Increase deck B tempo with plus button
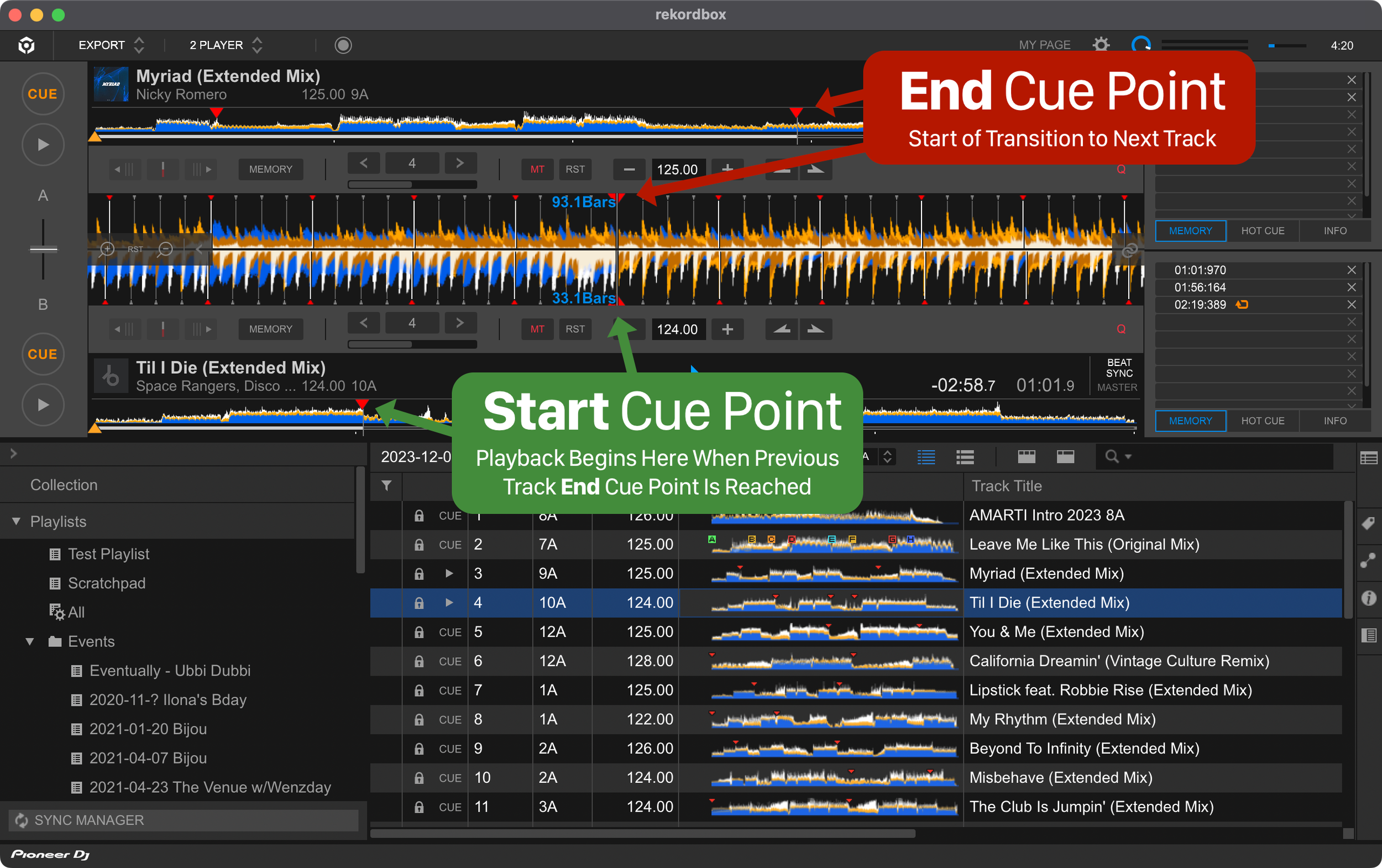This screenshot has height=868, width=1382. coord(727,329)
